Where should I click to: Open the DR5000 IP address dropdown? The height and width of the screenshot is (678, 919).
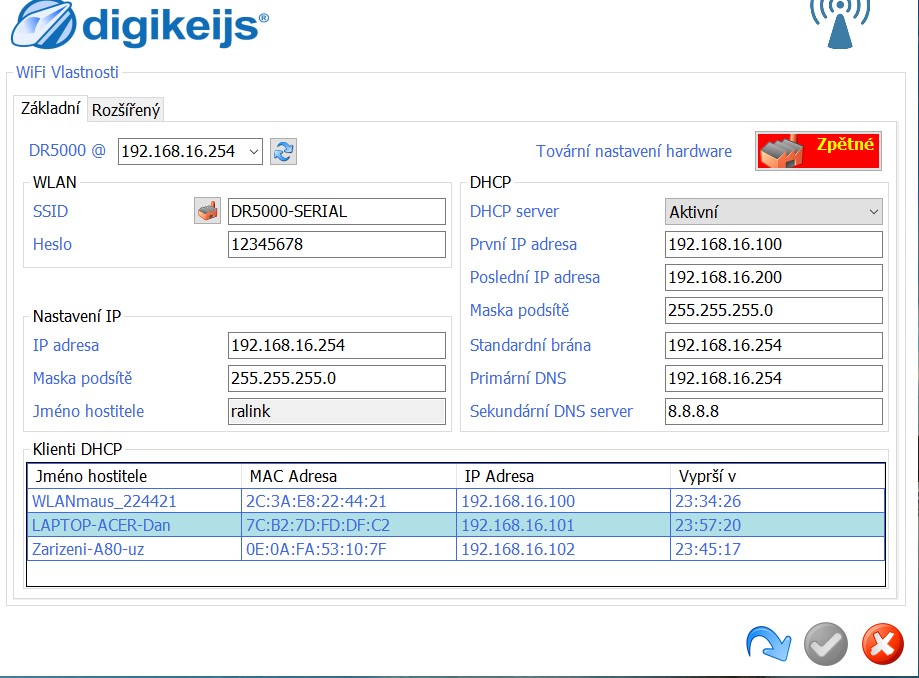pos(253,151)
